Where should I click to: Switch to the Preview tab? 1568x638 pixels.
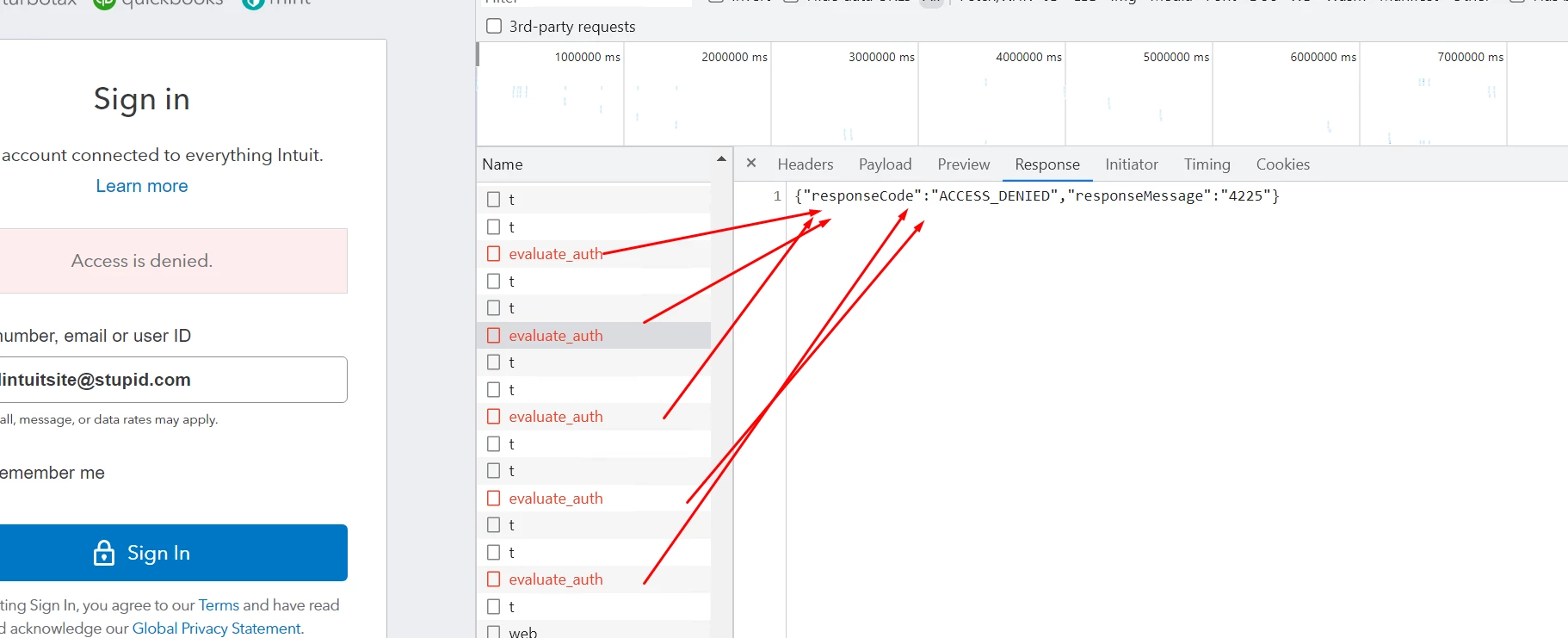click(964, 164)
